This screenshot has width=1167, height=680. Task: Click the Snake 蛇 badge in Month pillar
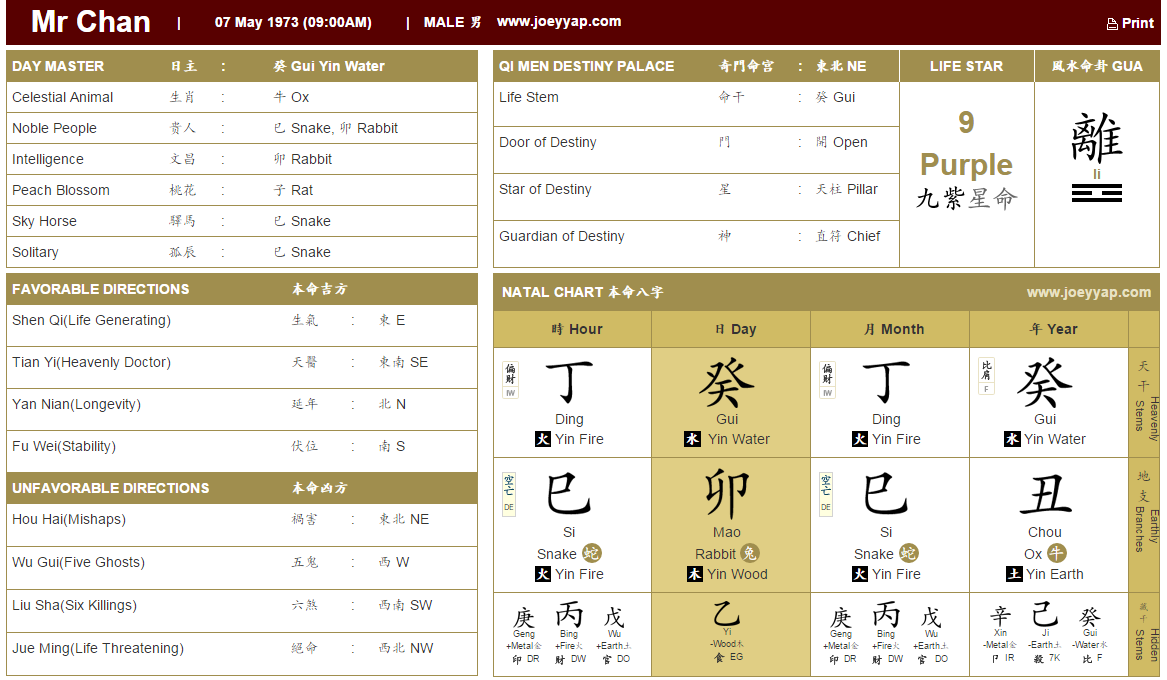pos(908,553)
